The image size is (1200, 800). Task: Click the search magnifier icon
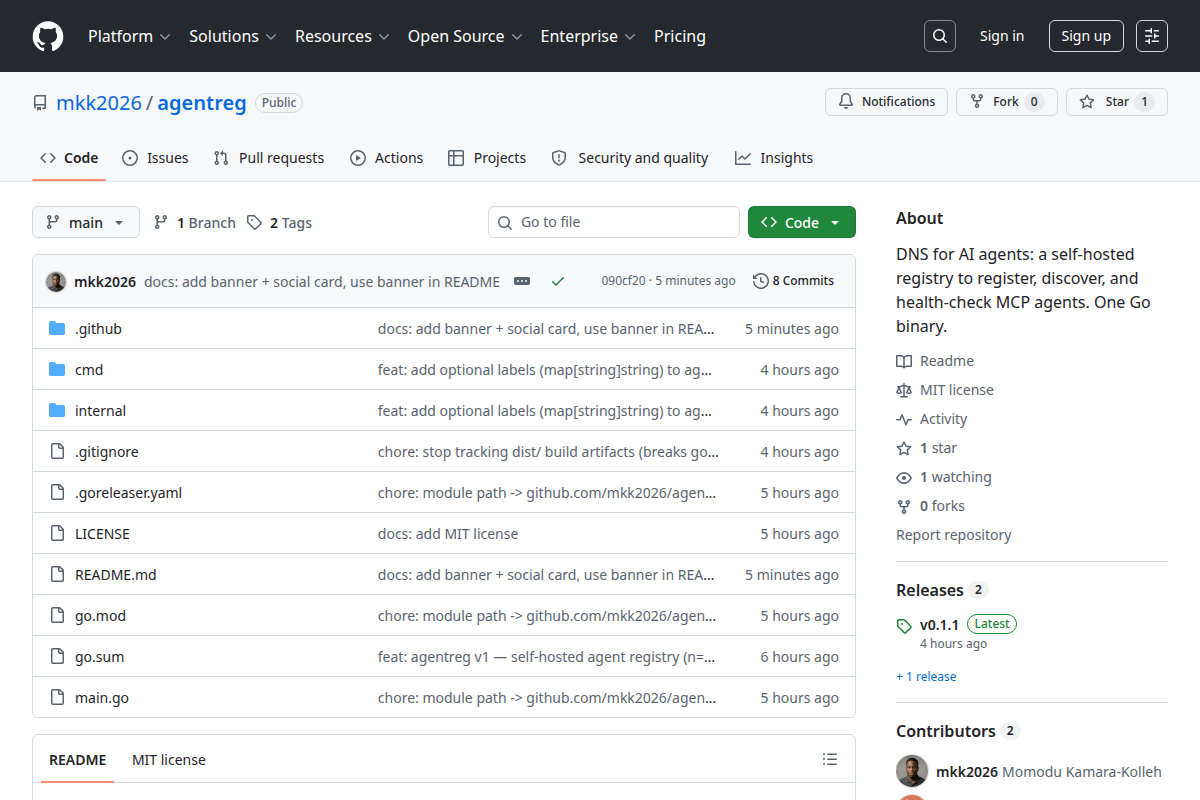point(939,36)
